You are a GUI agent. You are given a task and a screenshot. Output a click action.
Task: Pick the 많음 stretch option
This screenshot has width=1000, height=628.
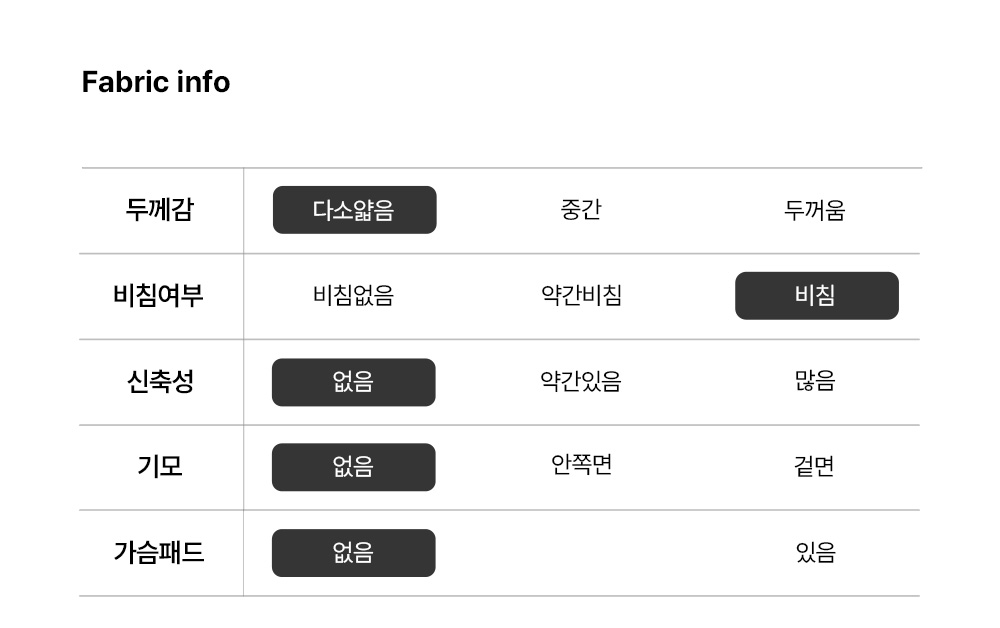[815, 382]
